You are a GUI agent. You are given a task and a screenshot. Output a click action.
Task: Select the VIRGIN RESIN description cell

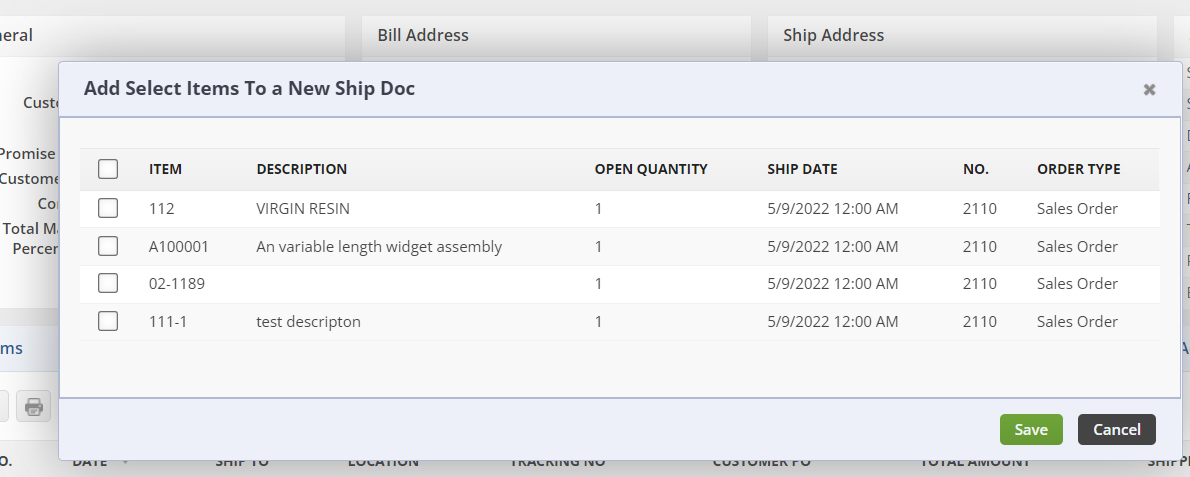pos(303,209)
